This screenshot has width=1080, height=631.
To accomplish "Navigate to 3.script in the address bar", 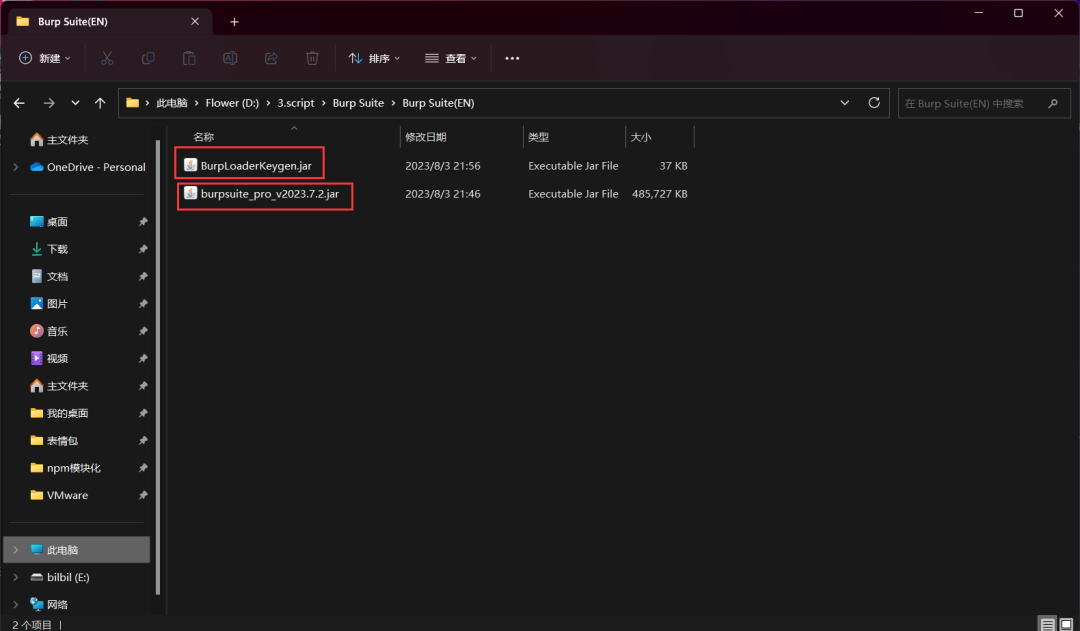I will (x=295, y=103).
